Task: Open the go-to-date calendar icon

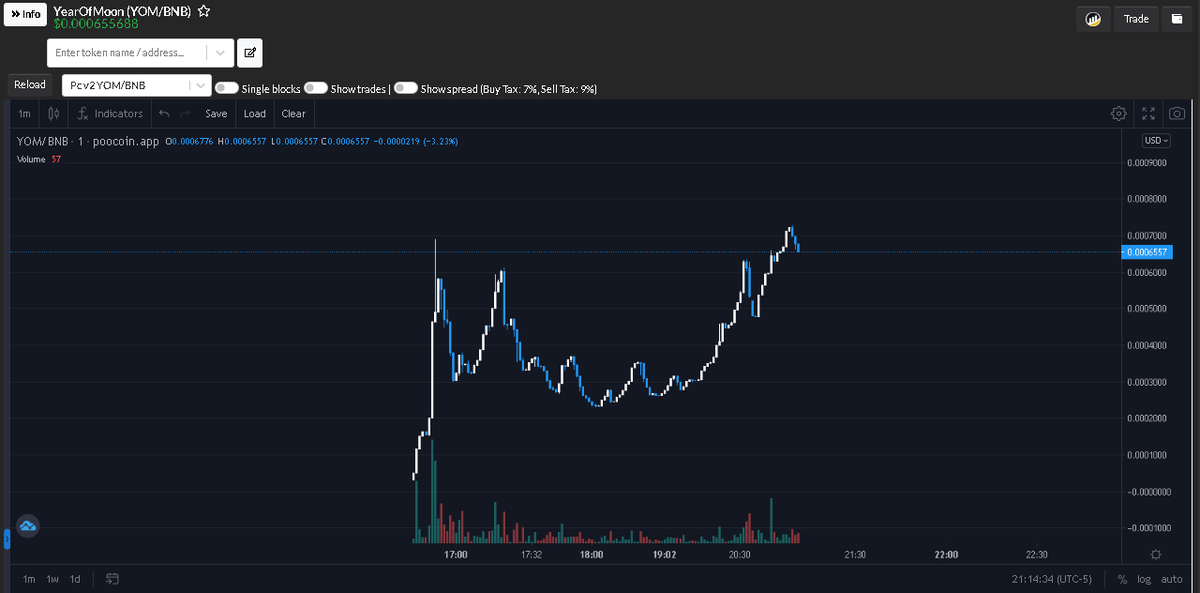Action: click(112, 579)
